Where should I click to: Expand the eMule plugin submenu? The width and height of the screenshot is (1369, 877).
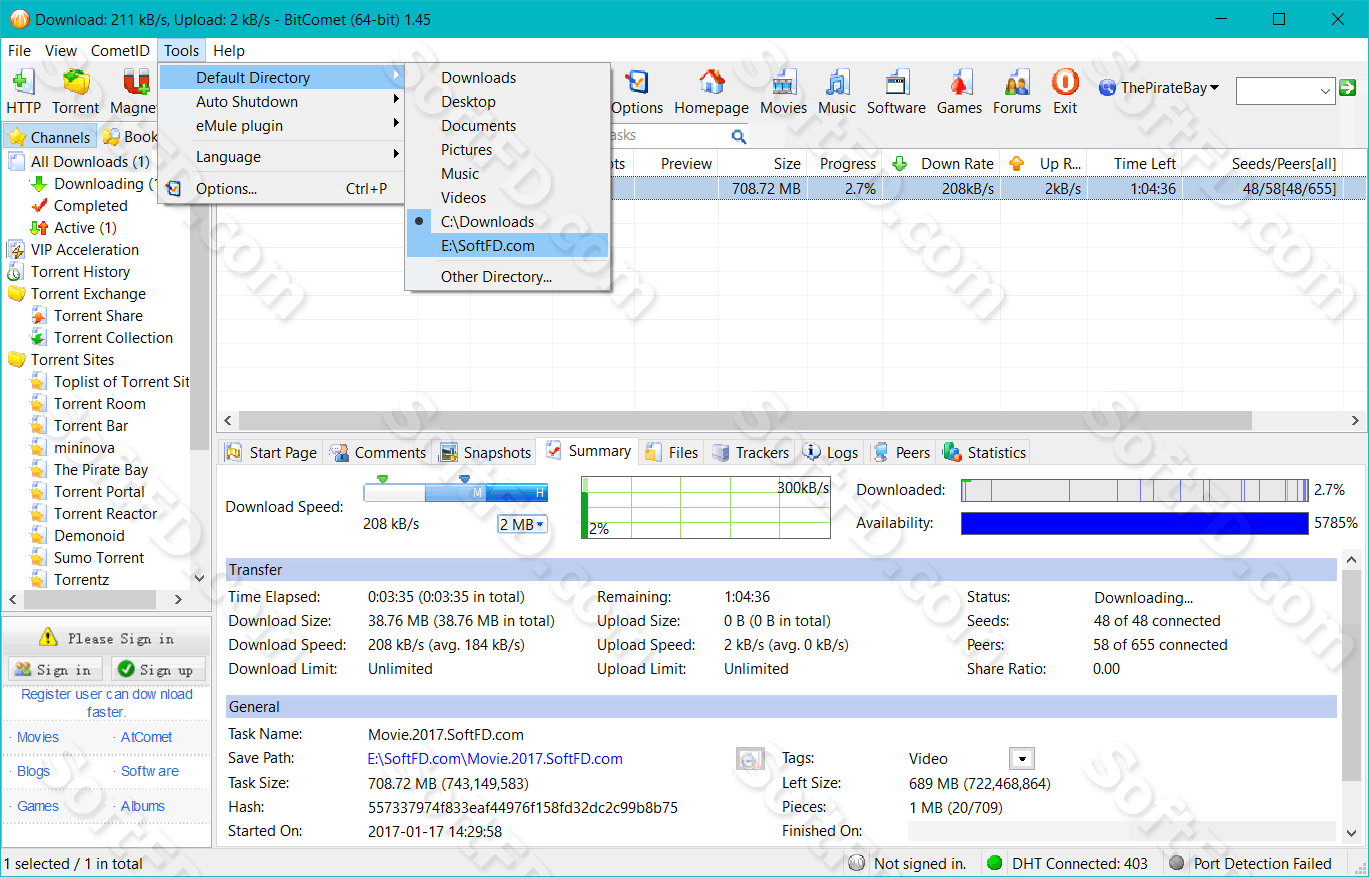[x=284, y=126]
